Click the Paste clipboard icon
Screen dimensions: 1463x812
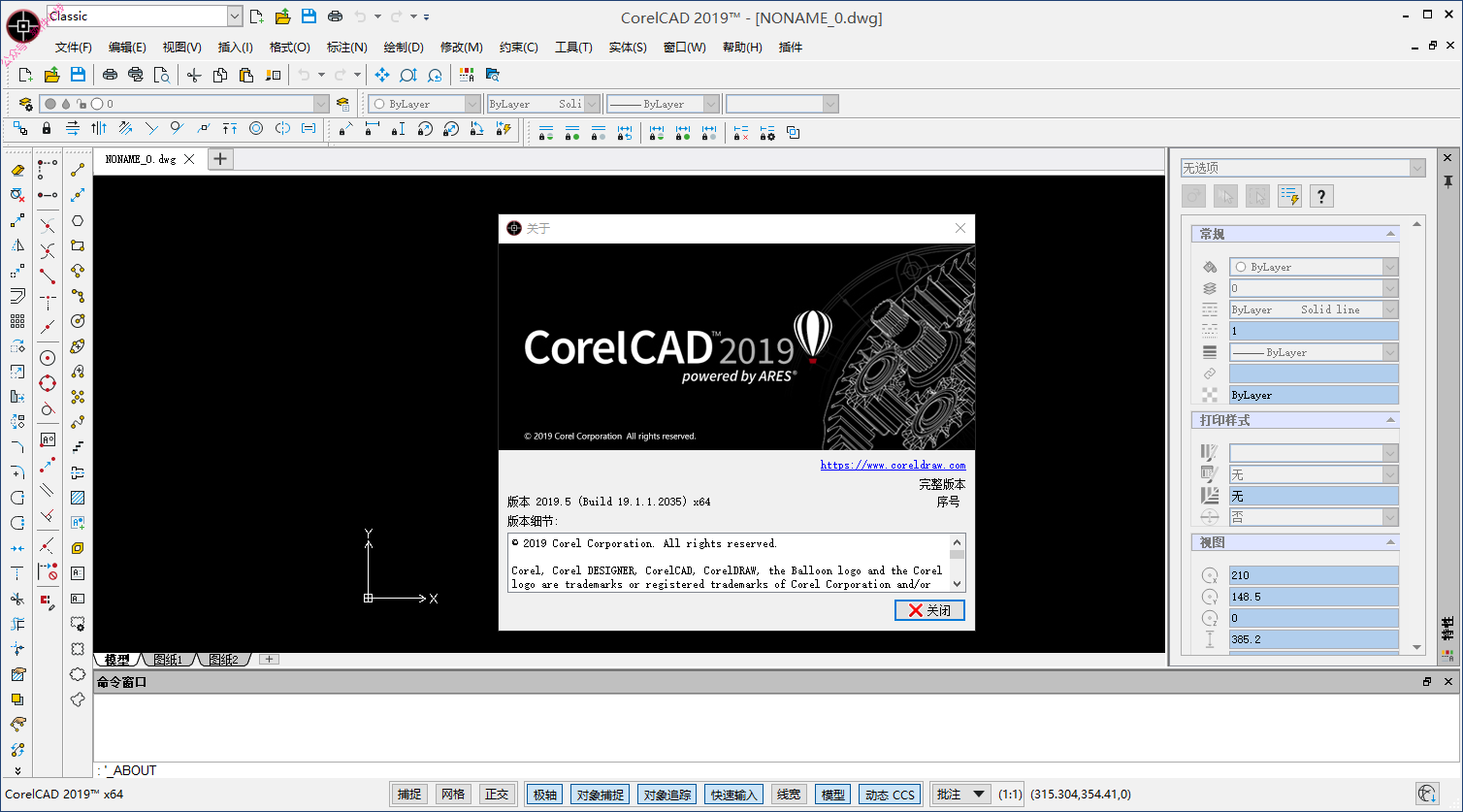point(246,75)
